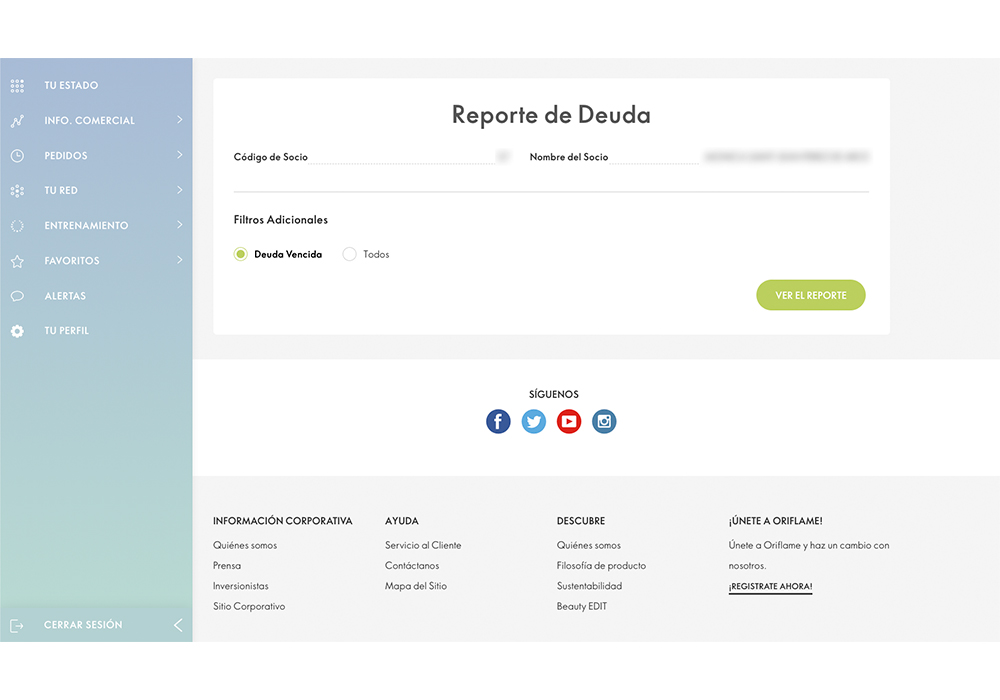Open the Tu Estado menu item

click(x=71, y=86)
